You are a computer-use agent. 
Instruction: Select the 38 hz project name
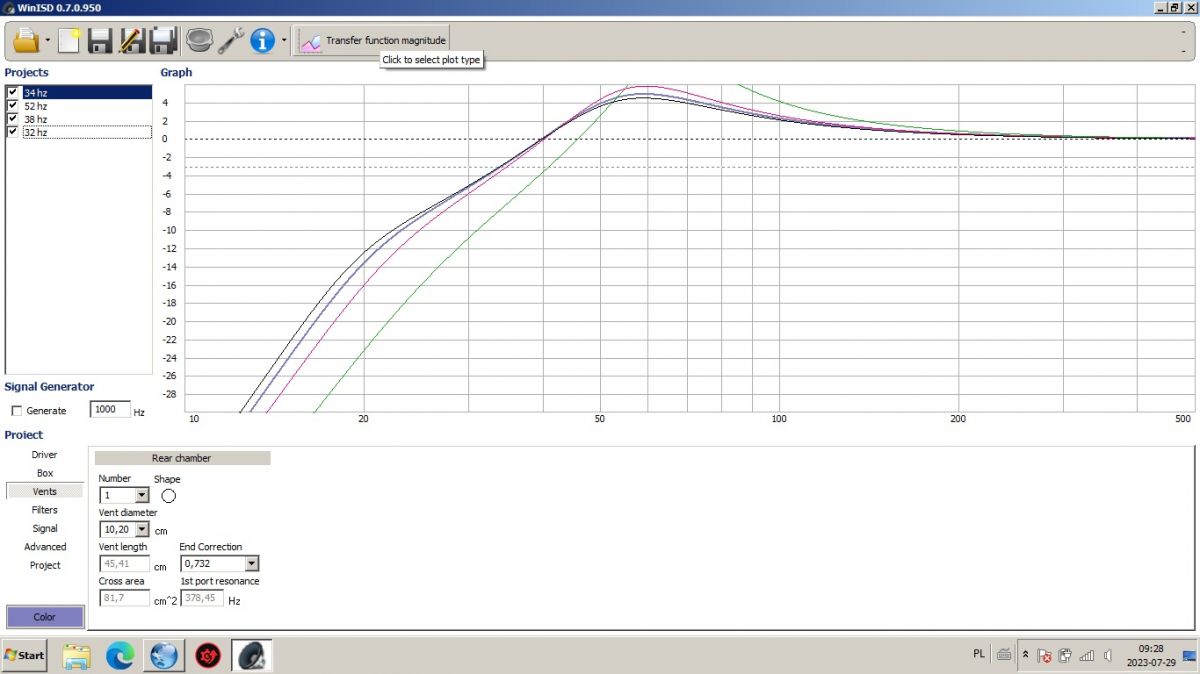36,119
